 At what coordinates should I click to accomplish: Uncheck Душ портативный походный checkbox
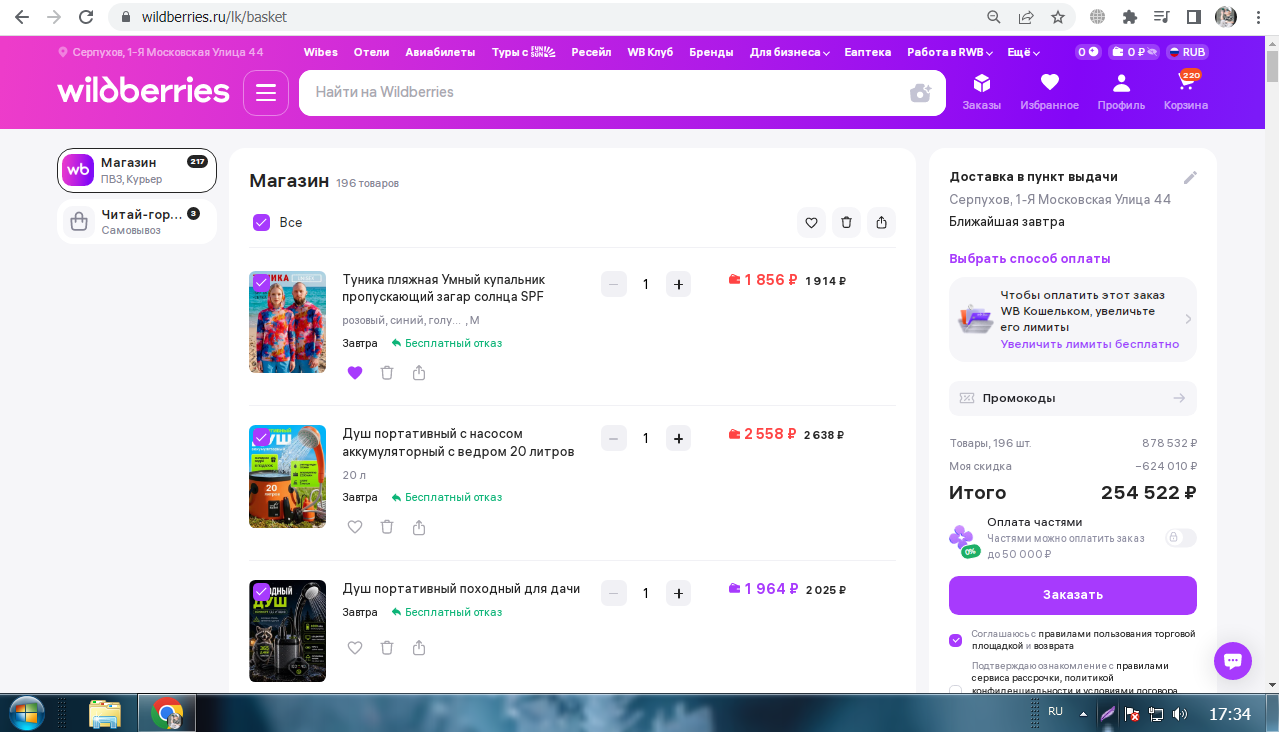261,592
